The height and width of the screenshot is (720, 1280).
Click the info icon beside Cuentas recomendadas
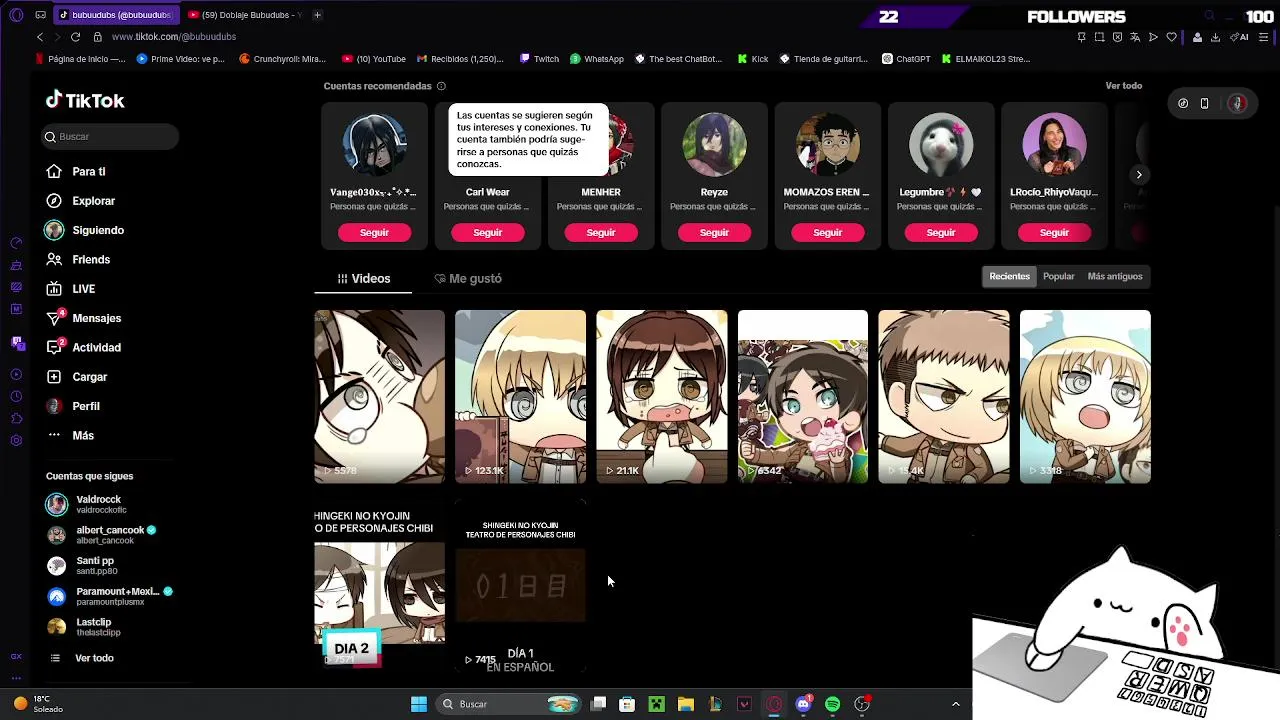click(x=441, y=86)
